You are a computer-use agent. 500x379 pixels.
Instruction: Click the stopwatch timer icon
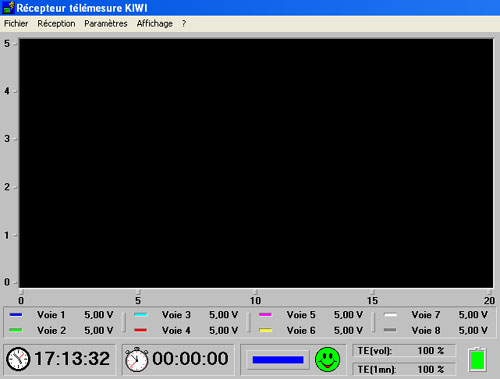tap(136, 359)
